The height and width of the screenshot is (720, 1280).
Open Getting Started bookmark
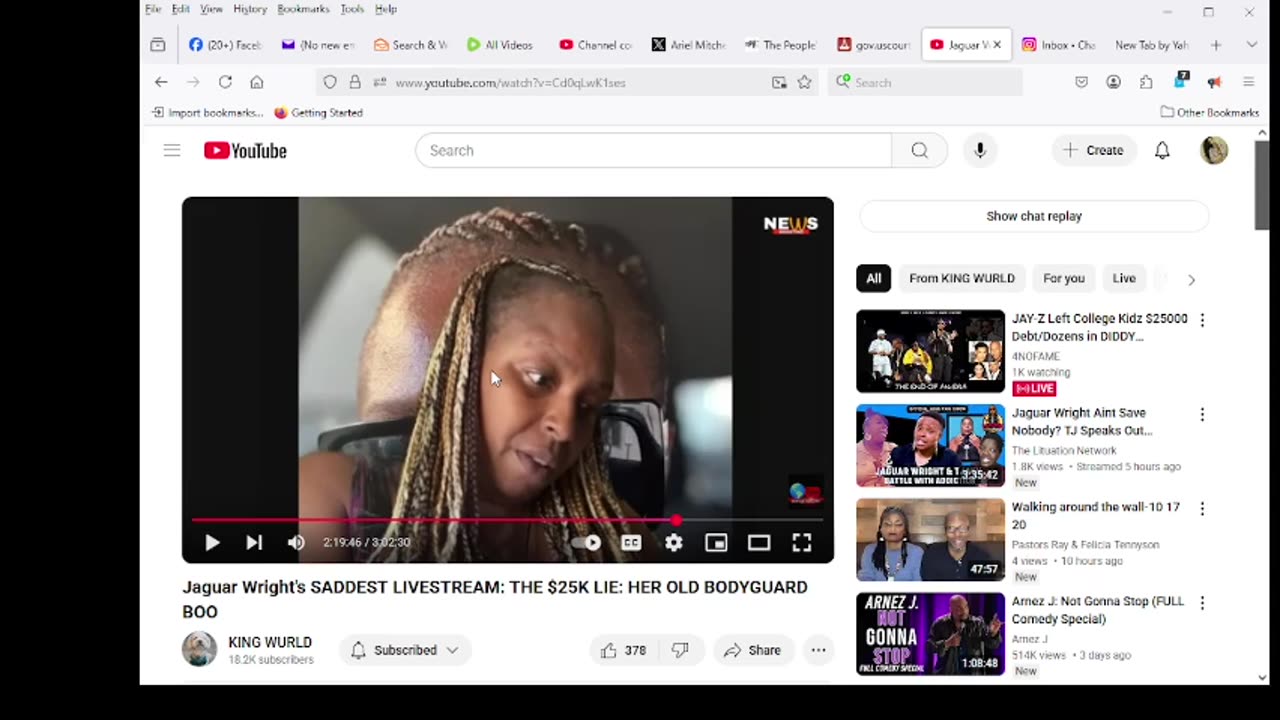click(318, 112)
